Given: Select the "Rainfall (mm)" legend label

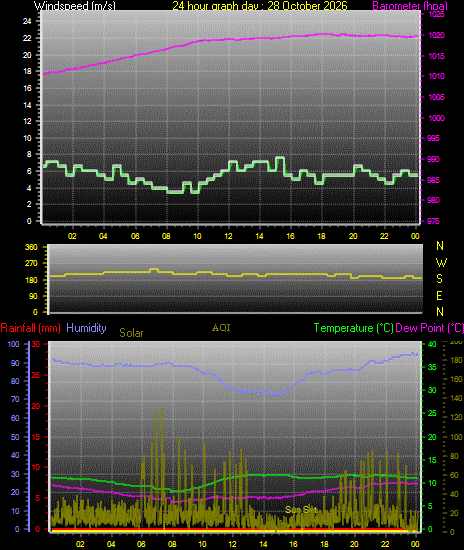Looking at the screenshot, I should 31,328.
